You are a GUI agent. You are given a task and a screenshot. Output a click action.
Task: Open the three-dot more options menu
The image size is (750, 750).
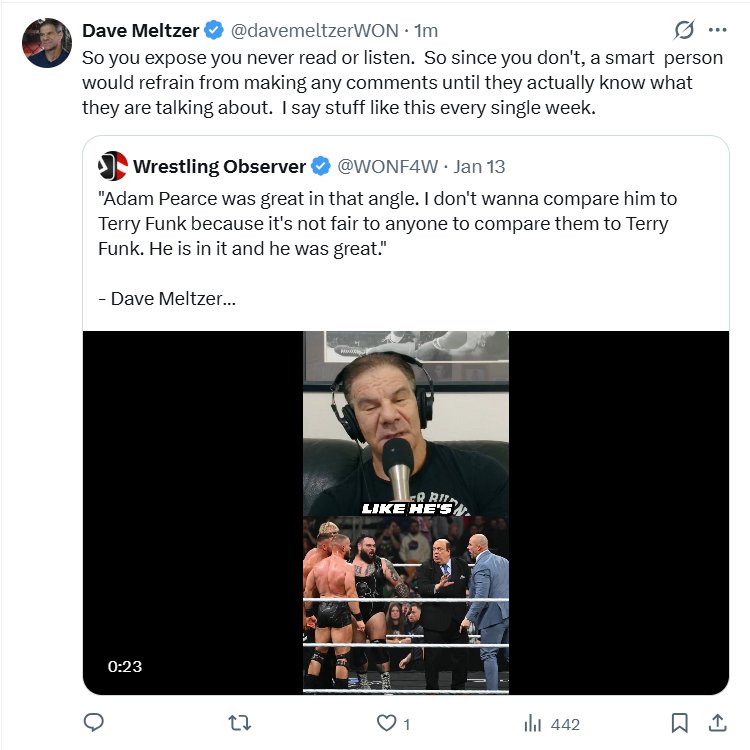coord(717,30)
